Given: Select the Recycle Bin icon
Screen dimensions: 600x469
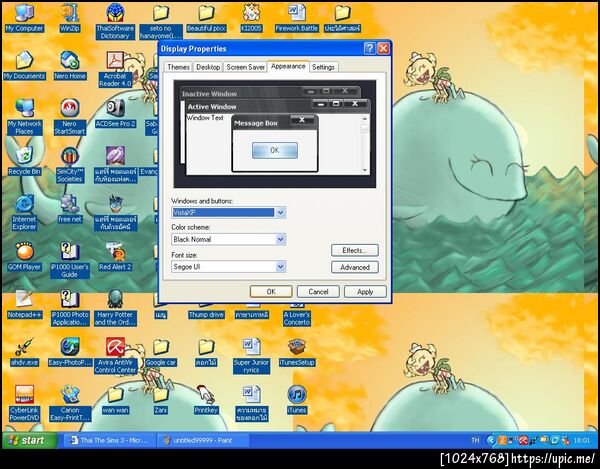Looking at the screenshot, I should tap(24, 161).
